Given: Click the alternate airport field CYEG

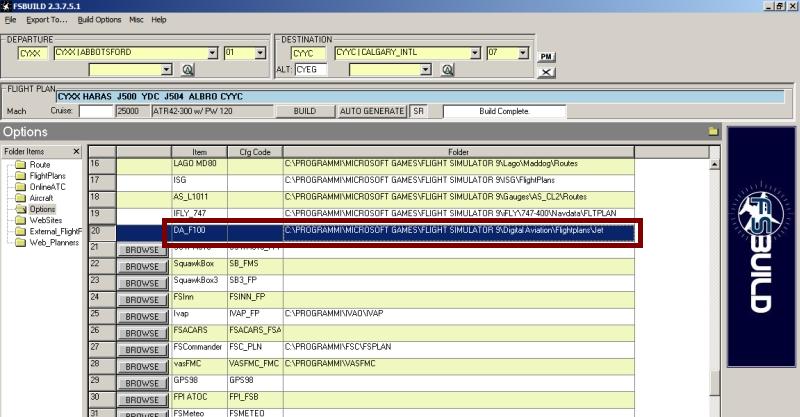Looking at the screenshot, I should [x=311, y=69].
